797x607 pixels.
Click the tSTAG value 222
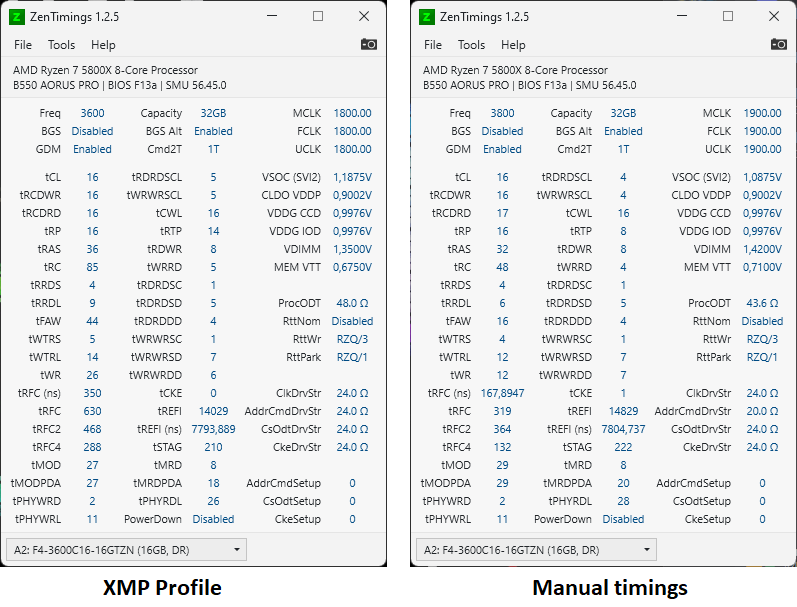click(623, 447)
